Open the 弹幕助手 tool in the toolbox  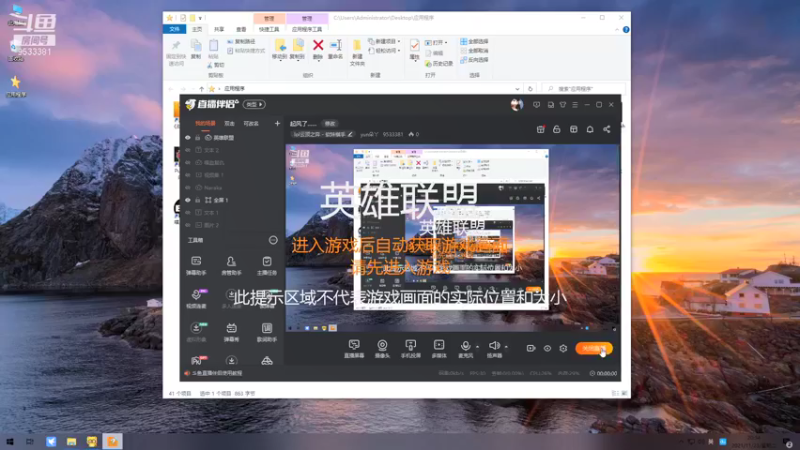tap(196, 266)
